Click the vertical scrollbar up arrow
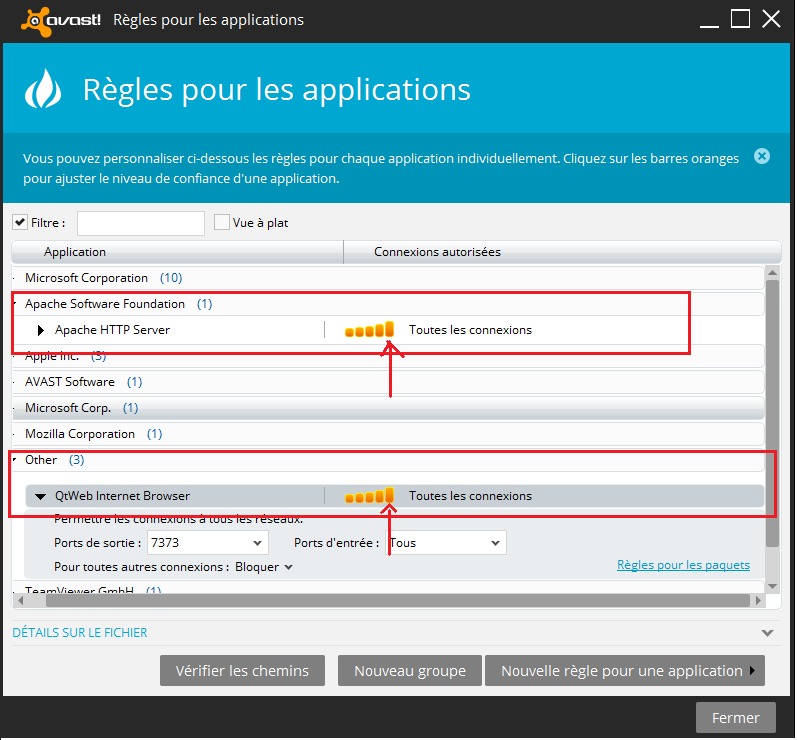Screen dimensions: 797x740 (x=773, y=273)
